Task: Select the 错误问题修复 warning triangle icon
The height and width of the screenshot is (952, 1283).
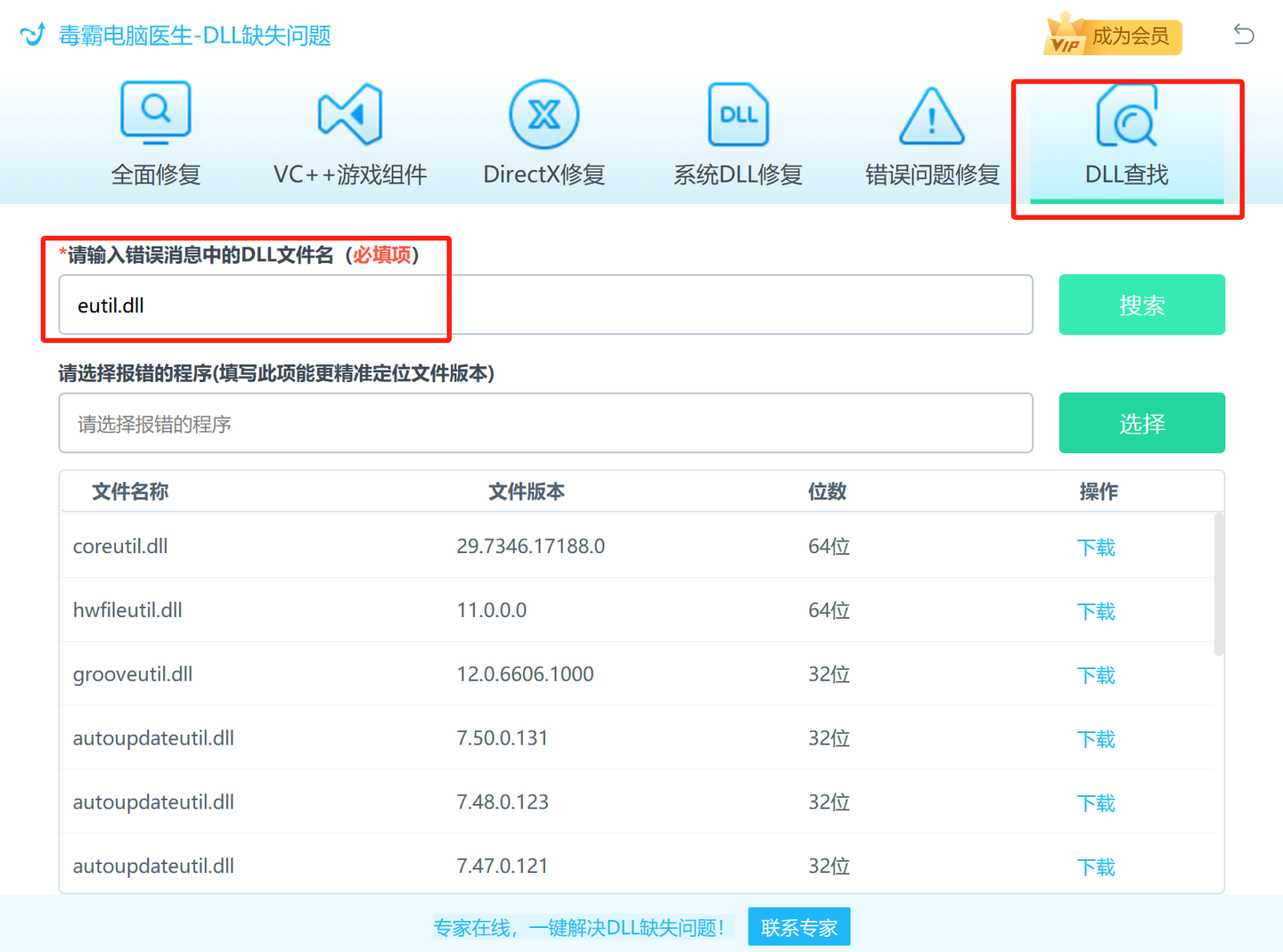Action: [x=931, y=116]
